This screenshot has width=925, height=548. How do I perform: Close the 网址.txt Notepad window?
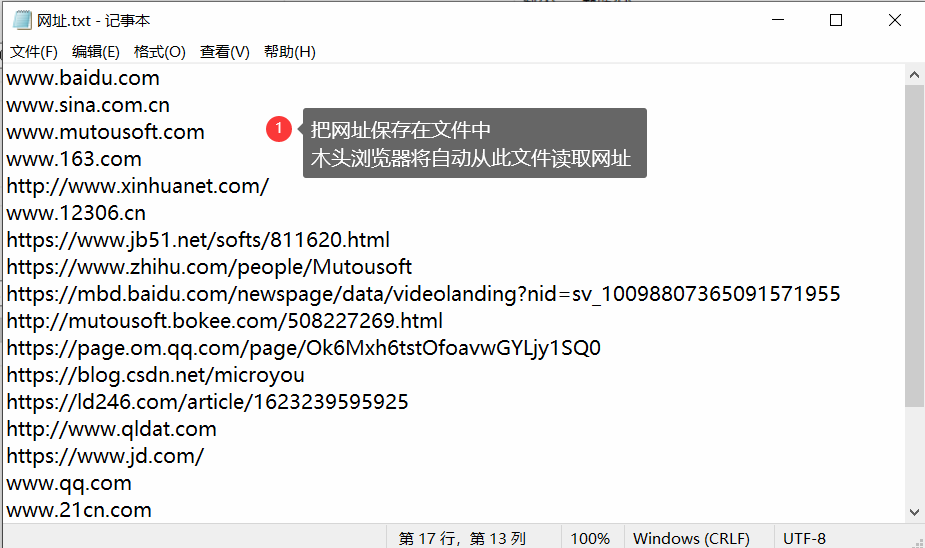pyautogui.click(x=894, y=20)
